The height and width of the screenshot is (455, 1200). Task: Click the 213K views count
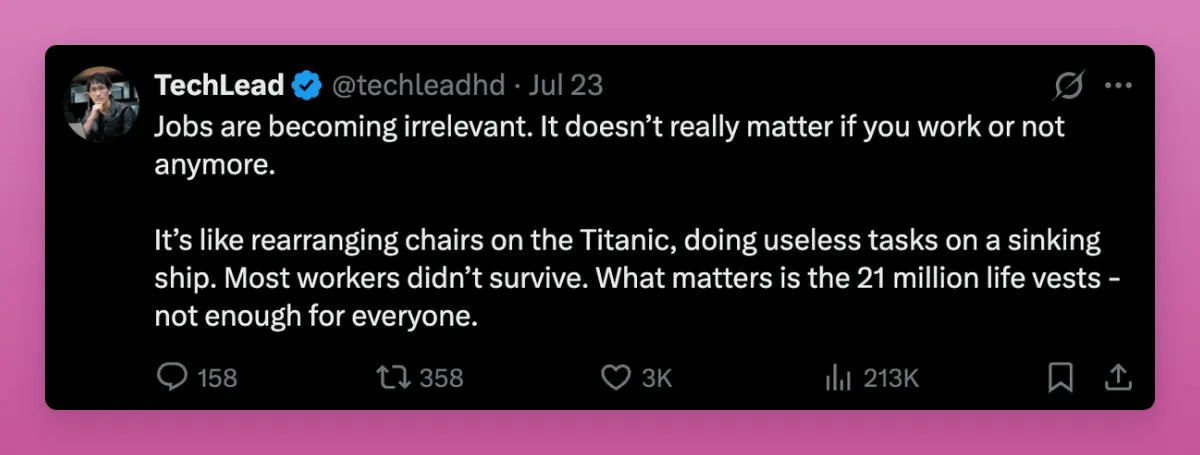coord(890,378)
